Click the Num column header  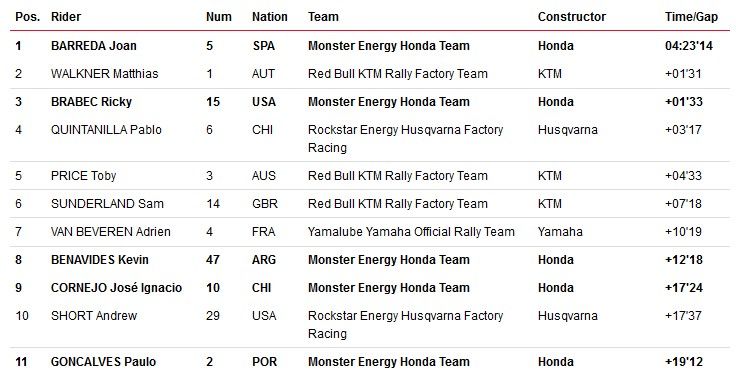pos(219,17)
